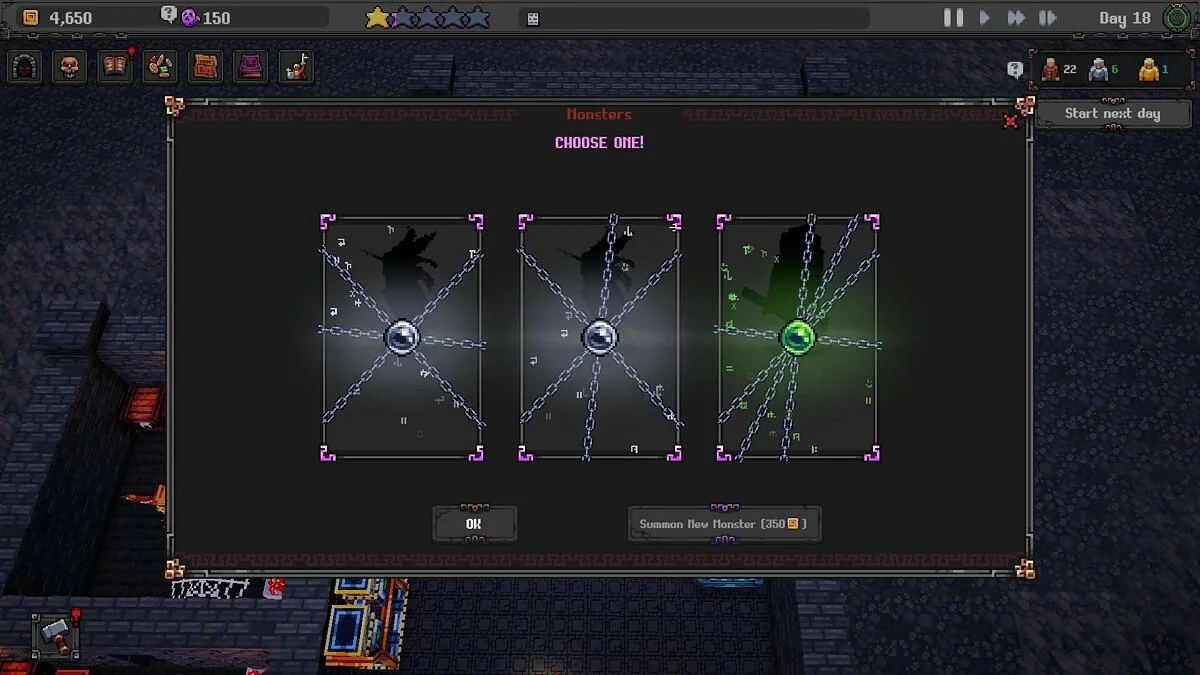Image resolution: width=1200 pixels, height=675 pixels.
Task: Set game to normal play speed
Action: (984, 18)
